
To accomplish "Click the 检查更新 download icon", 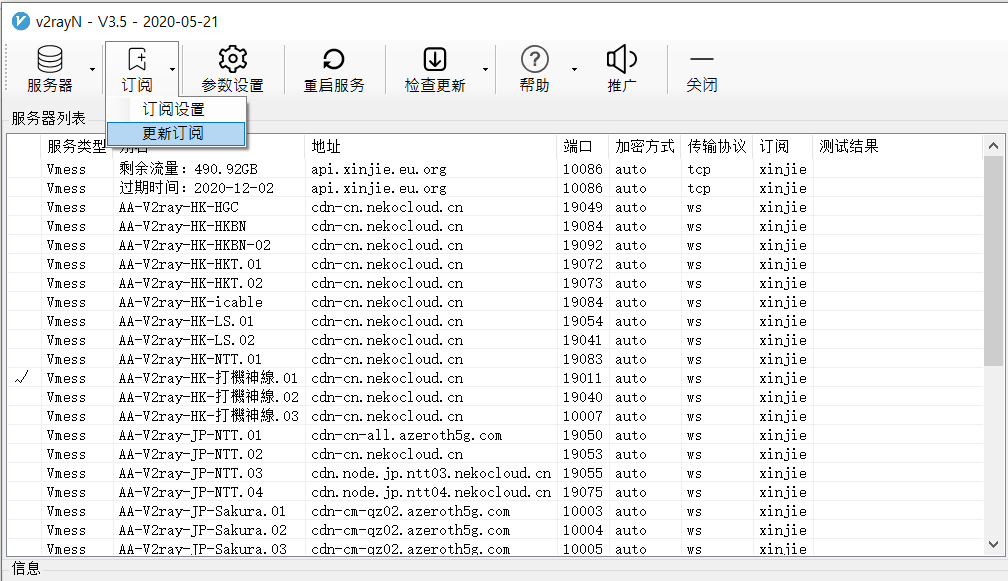I will coord(435,59).
